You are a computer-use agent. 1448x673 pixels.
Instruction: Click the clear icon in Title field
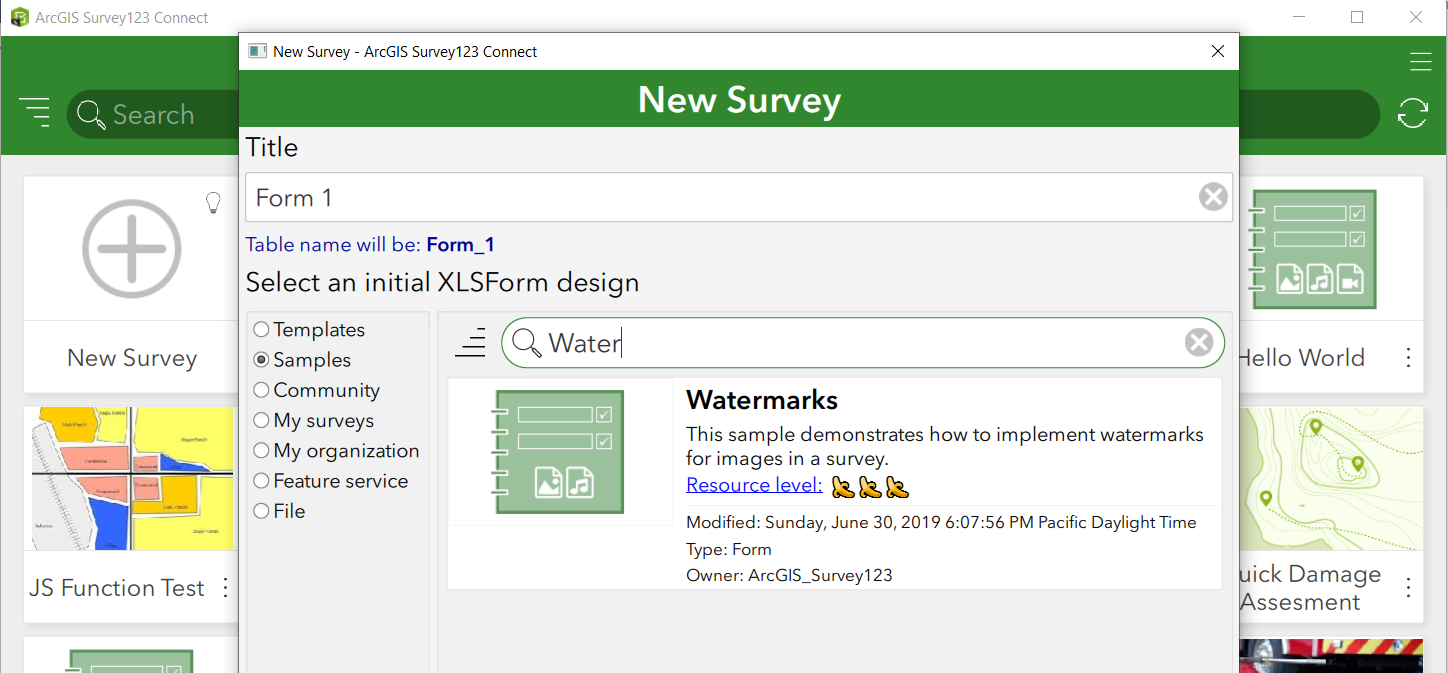coord(1213,197)
